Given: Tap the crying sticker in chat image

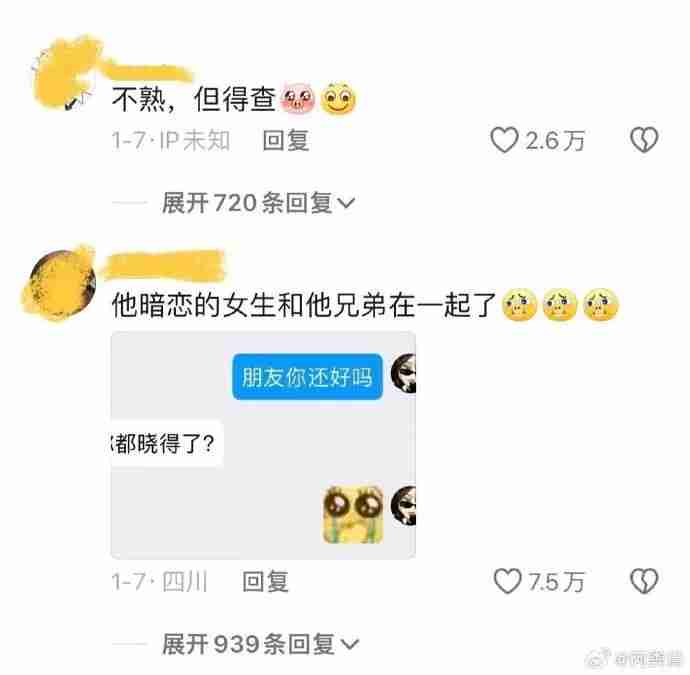Looking at the screenshot, I should pos(353,515).
